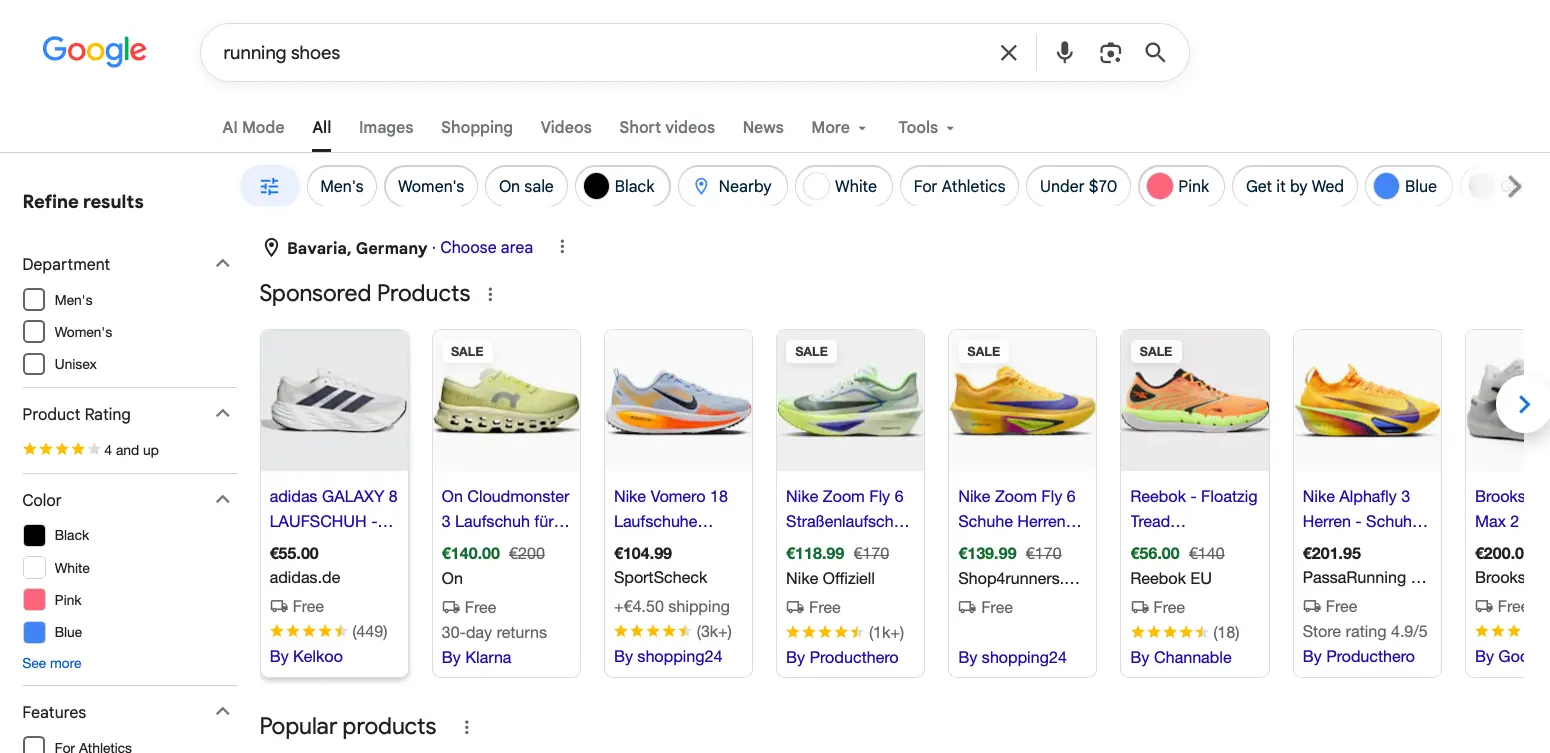Click the truck icon on the Reebok Floatzig card
Image resolution: width=1550 pixels, height=753 pixels.
[x=1140, y=607]
